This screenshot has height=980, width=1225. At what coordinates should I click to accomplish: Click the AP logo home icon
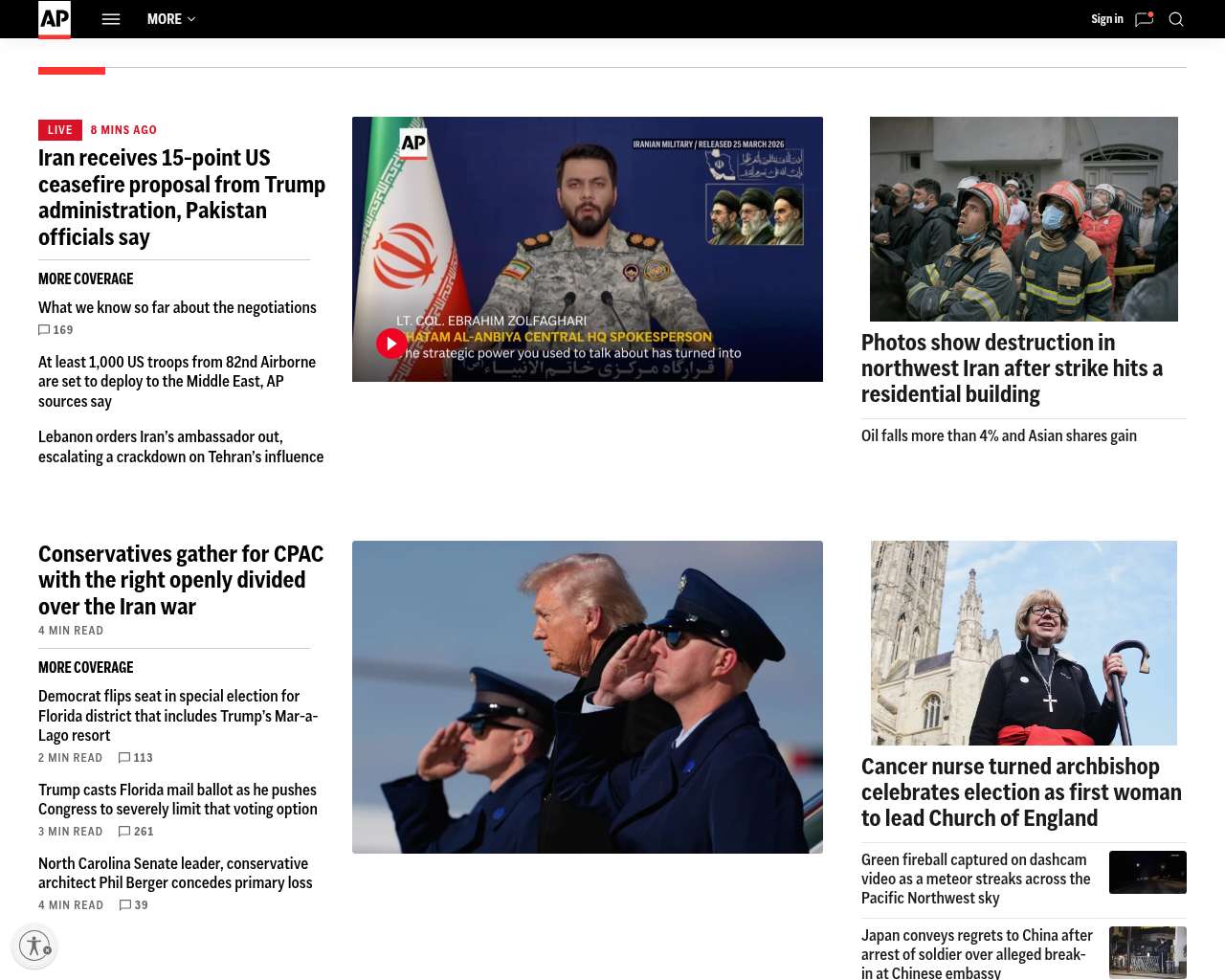pos(55,19)
